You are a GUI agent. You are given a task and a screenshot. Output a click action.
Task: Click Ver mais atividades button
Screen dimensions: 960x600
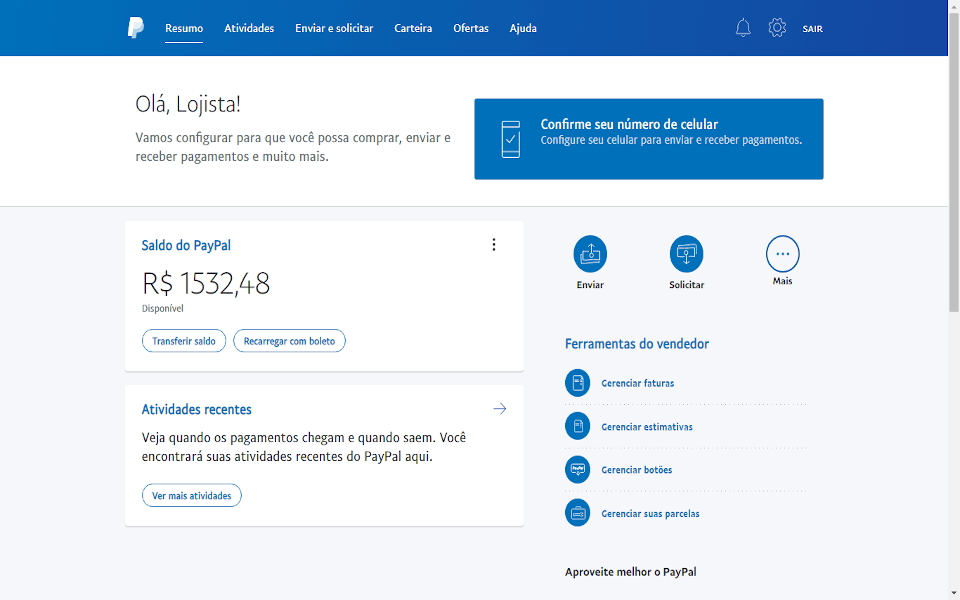(x=192, y=495)
